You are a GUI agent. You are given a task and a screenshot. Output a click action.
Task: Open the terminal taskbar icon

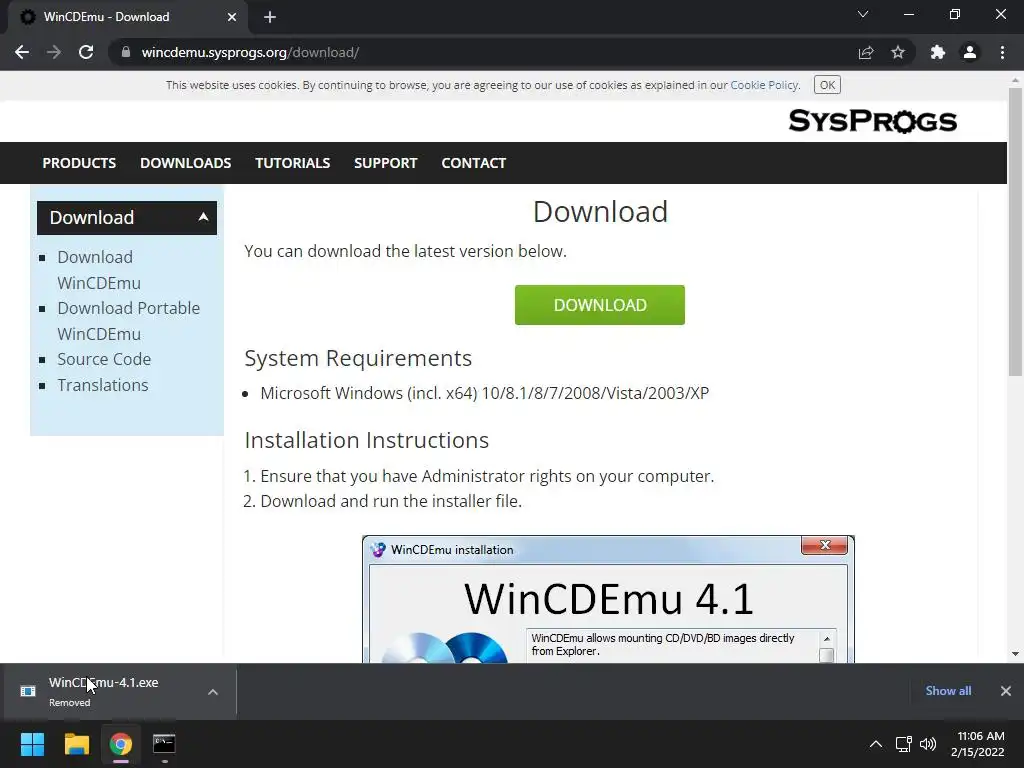(x=164, y=744)
